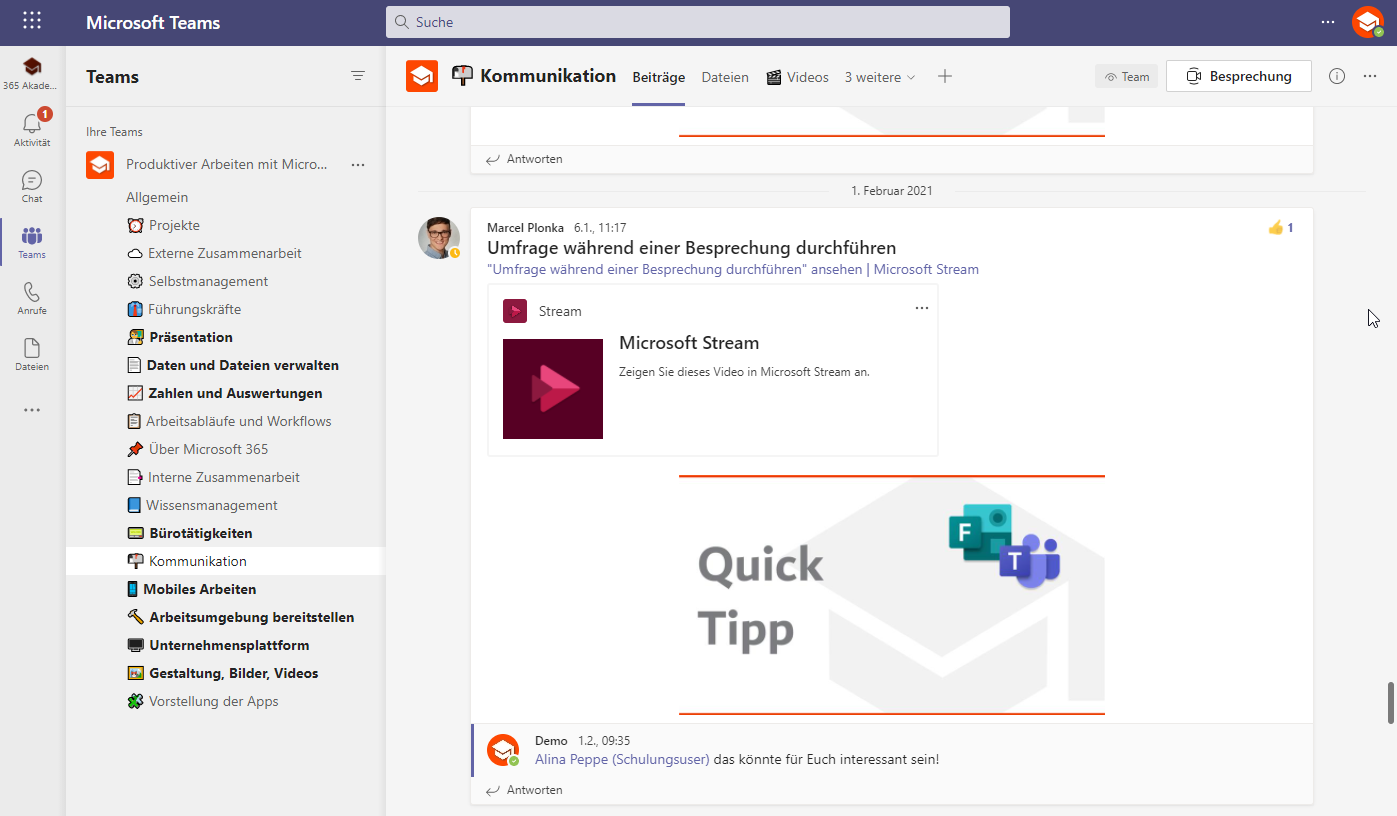Open the Microsoft Stream video thumbnail
Screen dimensions: 1397x816
(553, 389)
